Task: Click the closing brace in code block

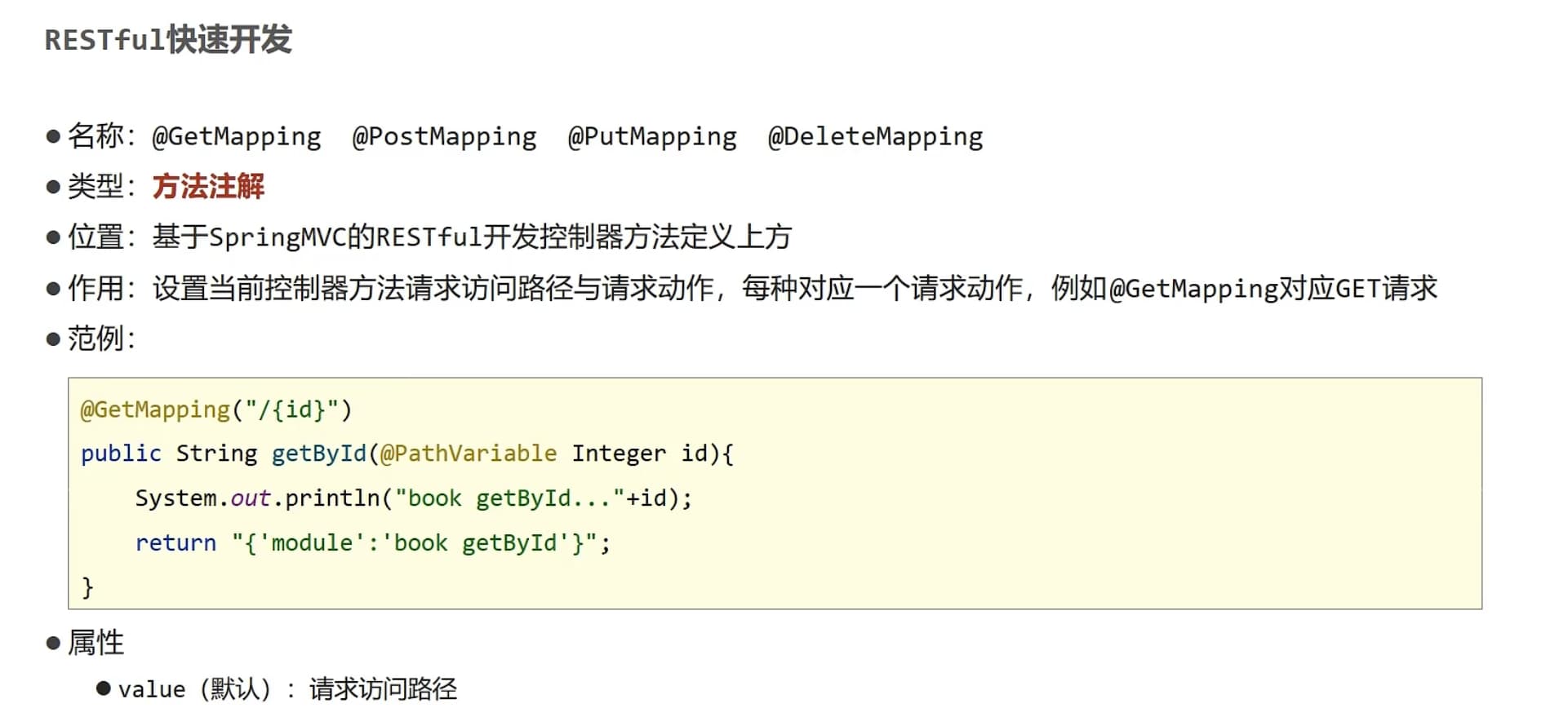Action: [x=87, y=587]
